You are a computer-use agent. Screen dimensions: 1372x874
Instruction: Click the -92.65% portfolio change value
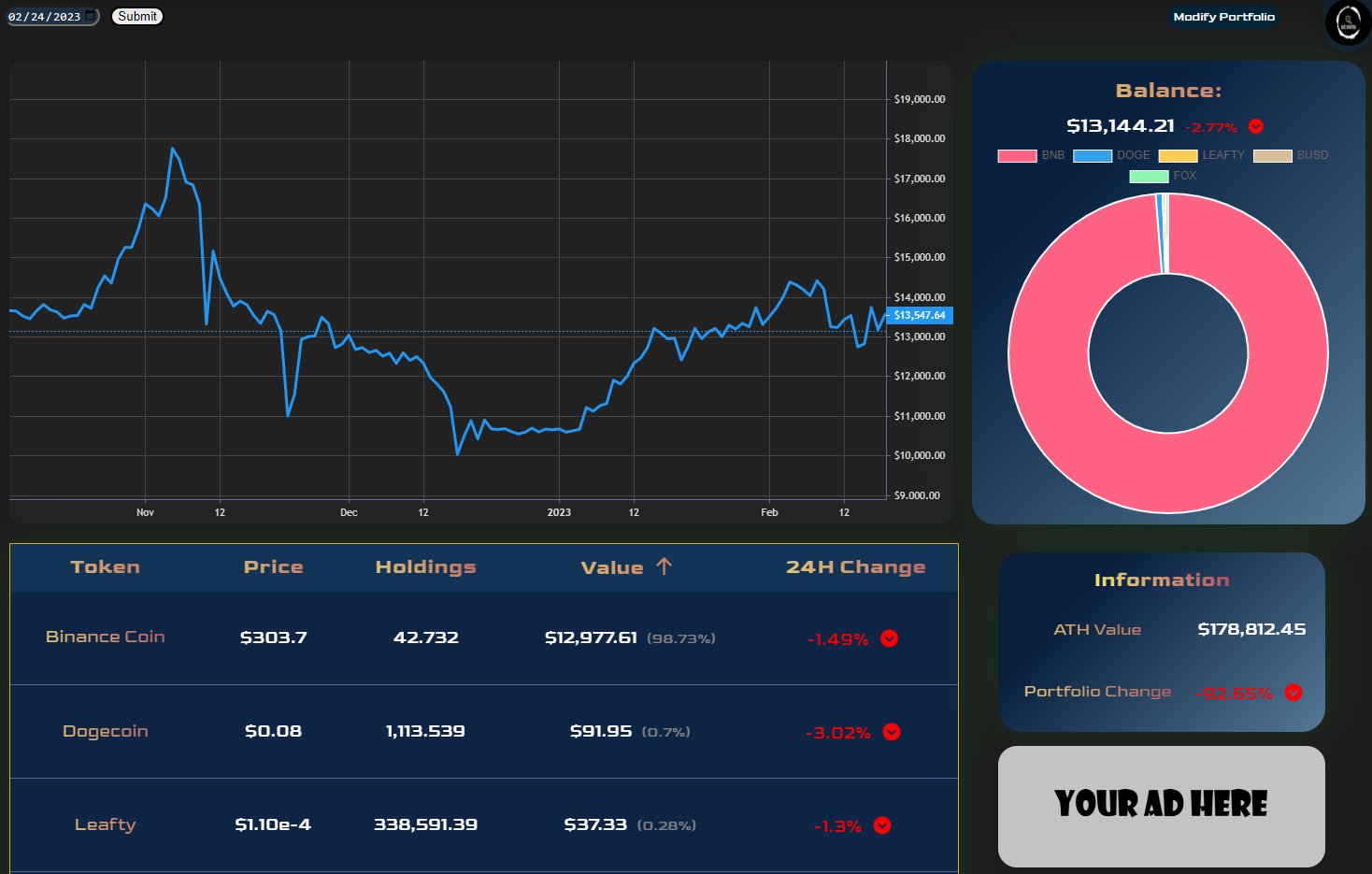point(1234,694)
